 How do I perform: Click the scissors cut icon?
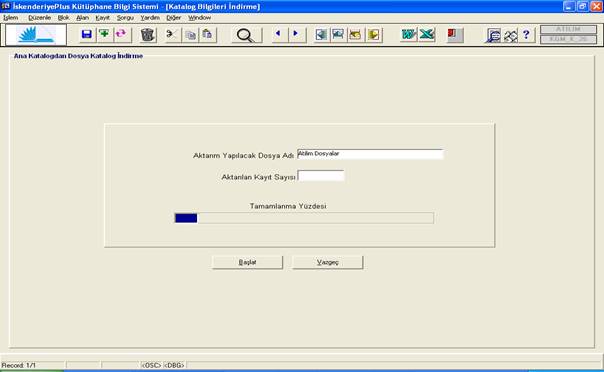click(171, 35)
